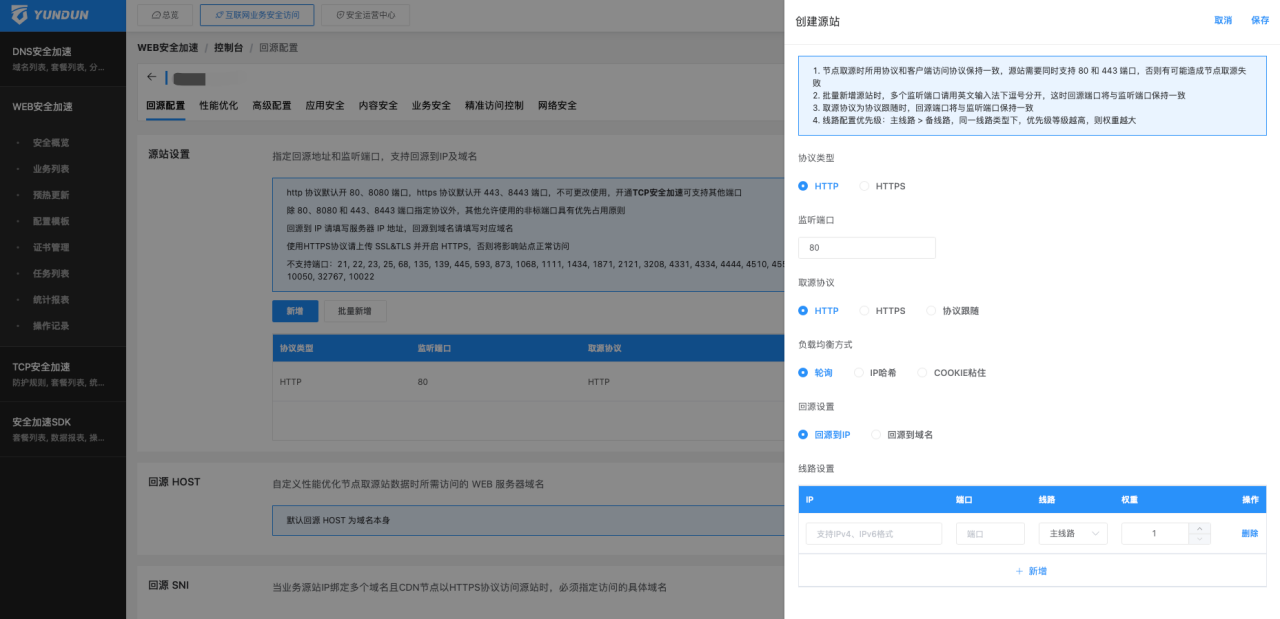Expand the DNS安全加速 sidebar section

coord(62,58)
